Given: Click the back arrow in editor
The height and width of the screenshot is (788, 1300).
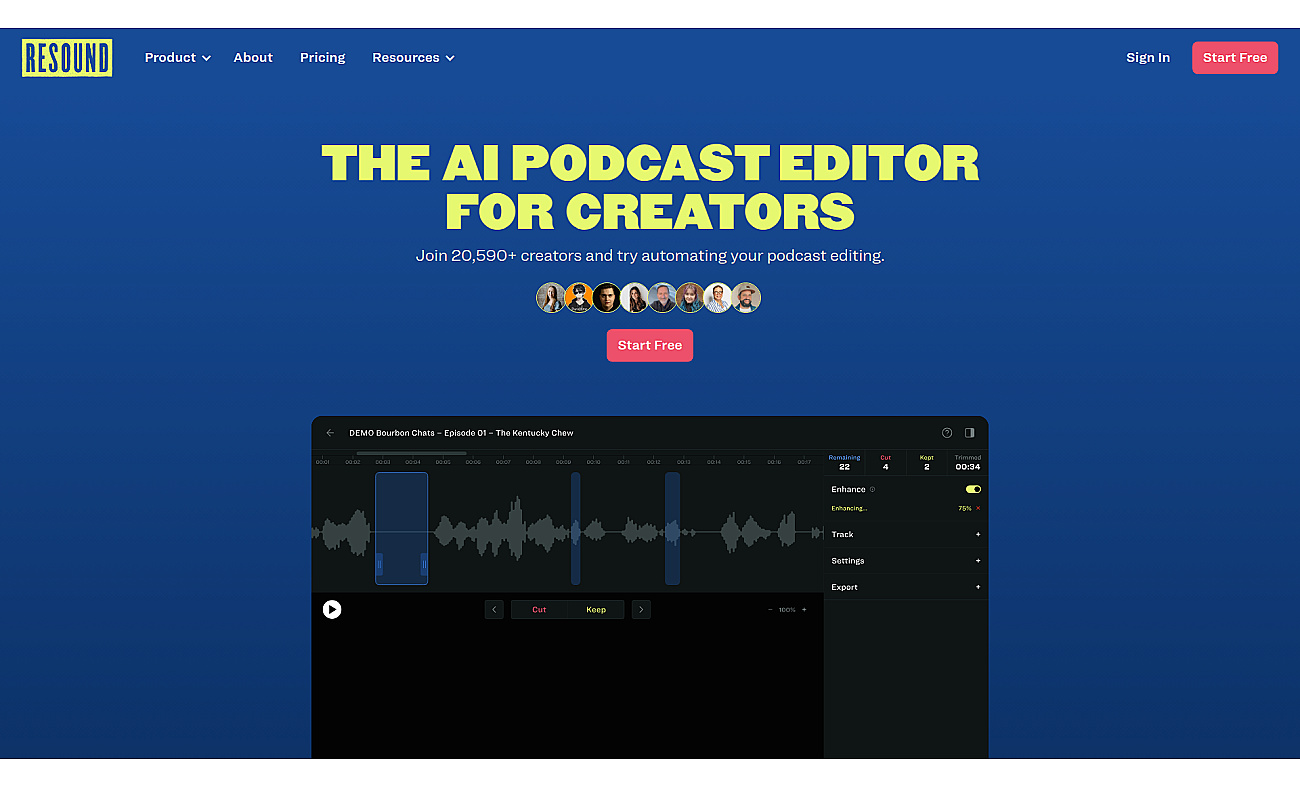Looking at the screenshot, I should pos(331,433).
